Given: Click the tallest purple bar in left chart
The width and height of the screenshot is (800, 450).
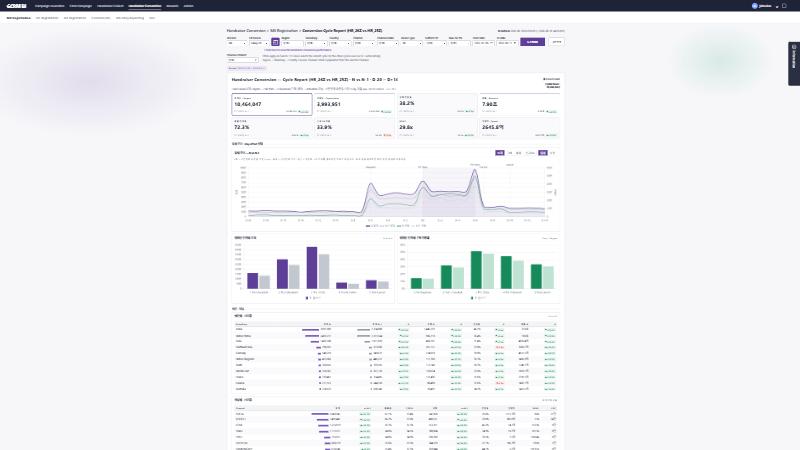Looking at the screenshot, I should click(x=312, y=268).
